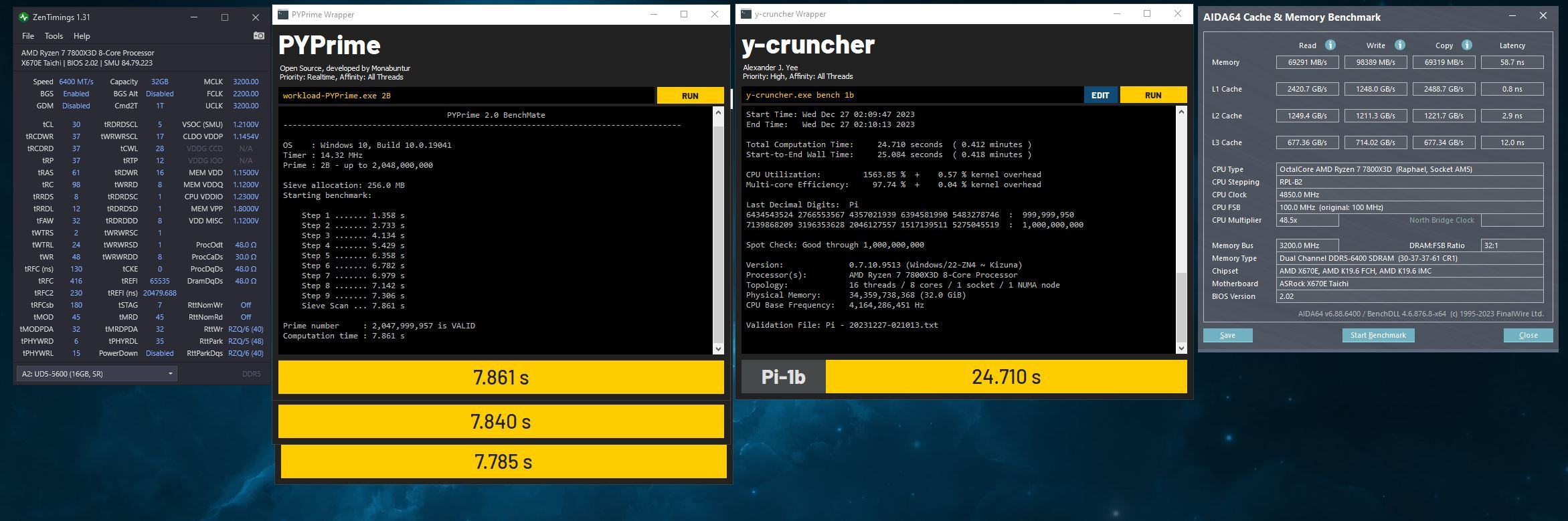Expand the A2: UD5-5600 memory module dropdown

[x=97, y=373]
